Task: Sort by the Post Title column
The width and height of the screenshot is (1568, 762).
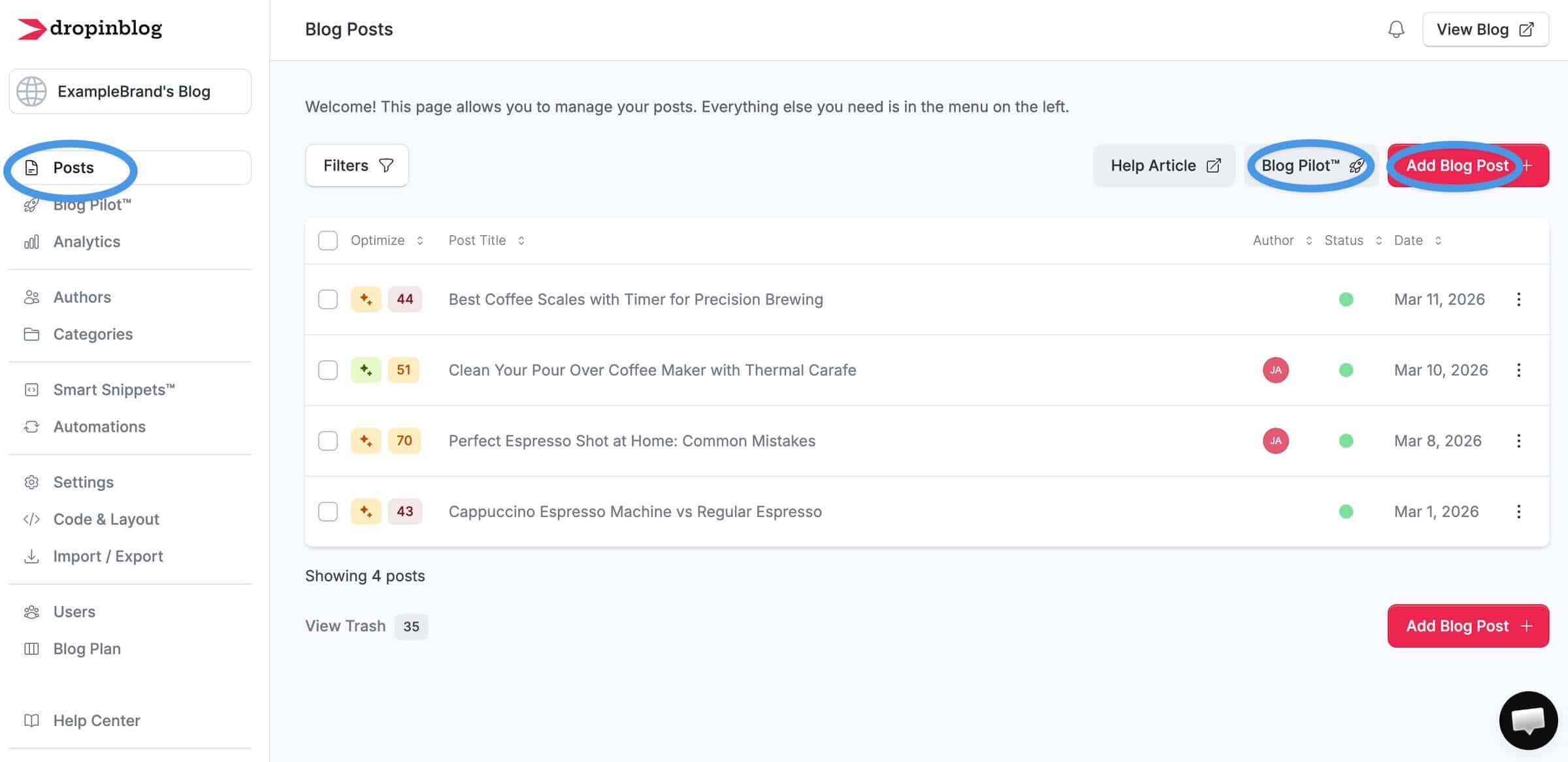Action: [487, 240]
